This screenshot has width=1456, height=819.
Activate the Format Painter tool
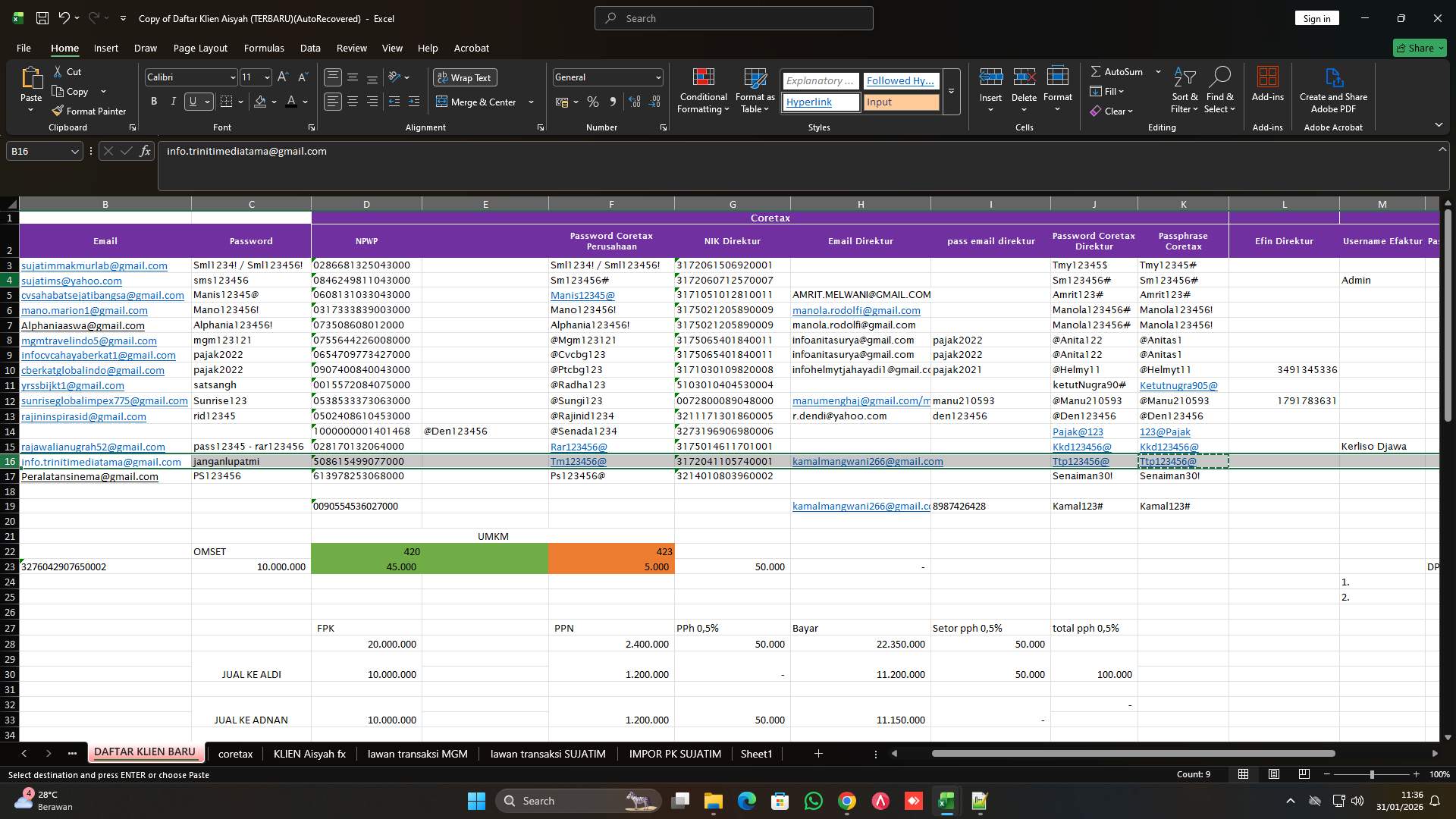89,111
